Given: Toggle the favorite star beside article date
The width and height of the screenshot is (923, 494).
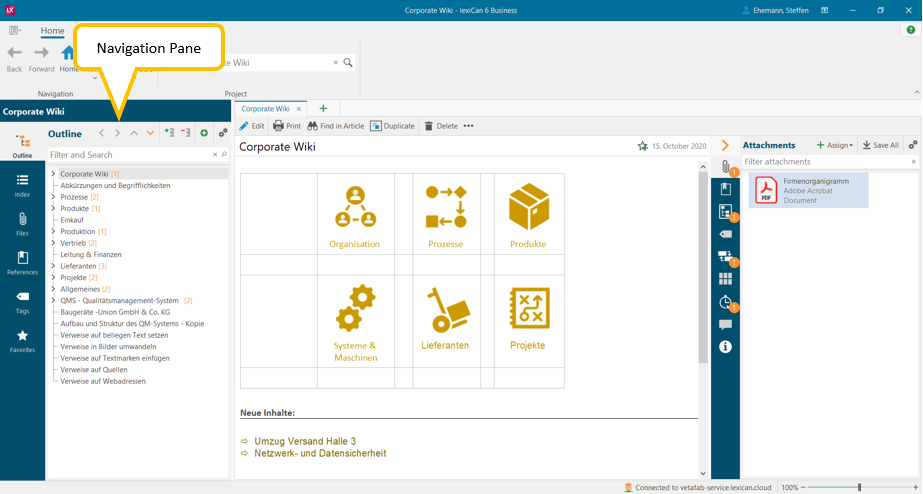Looking at the screenshot, I should [643, 146].
